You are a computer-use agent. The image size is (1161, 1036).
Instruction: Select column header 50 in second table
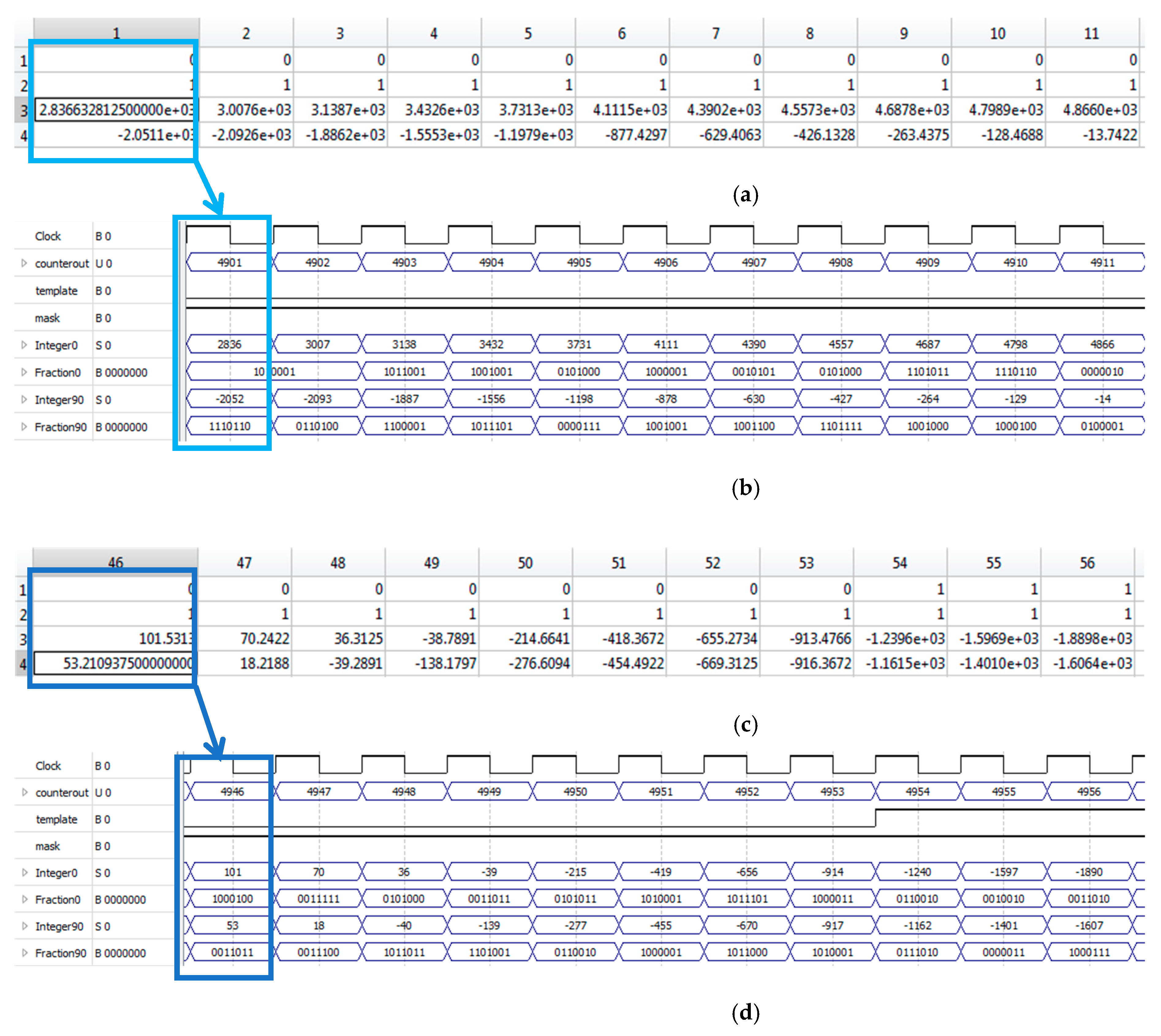525,563
